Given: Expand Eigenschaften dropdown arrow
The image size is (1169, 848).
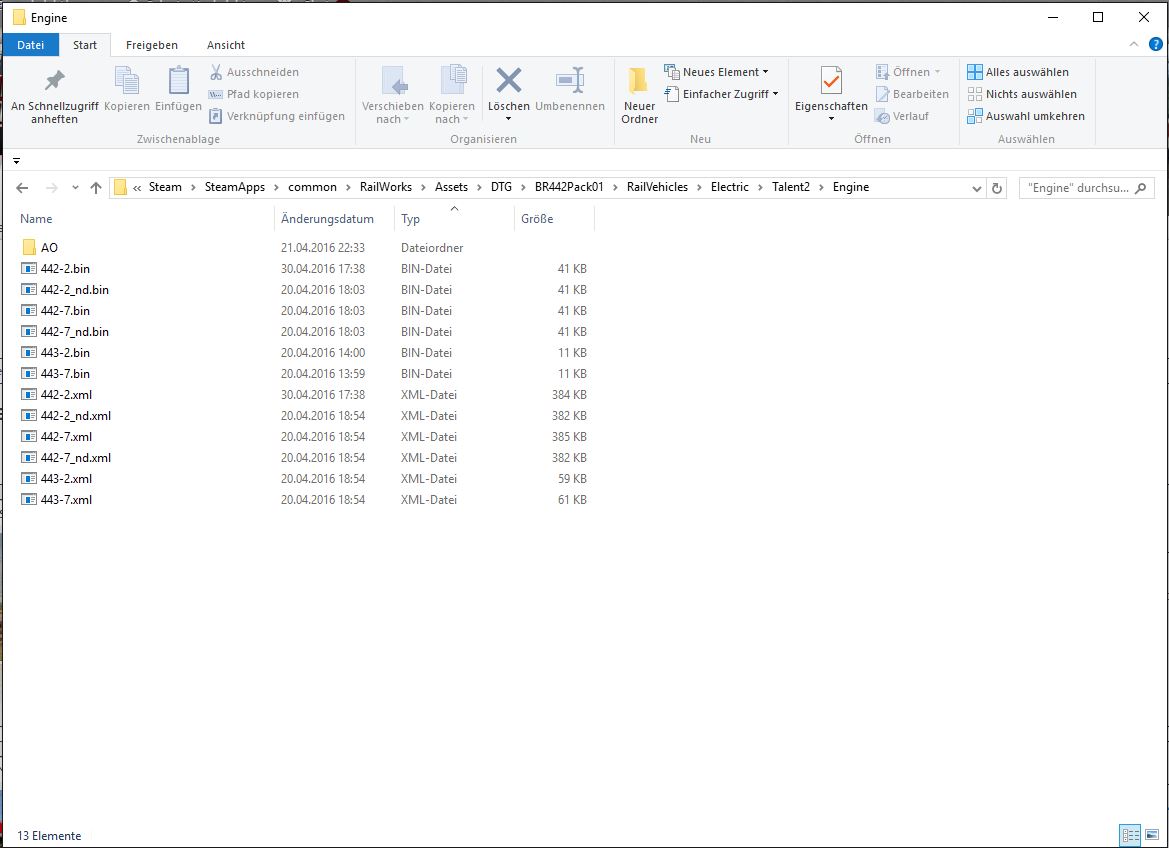Looking at the screenshot, I should (831, 119).
